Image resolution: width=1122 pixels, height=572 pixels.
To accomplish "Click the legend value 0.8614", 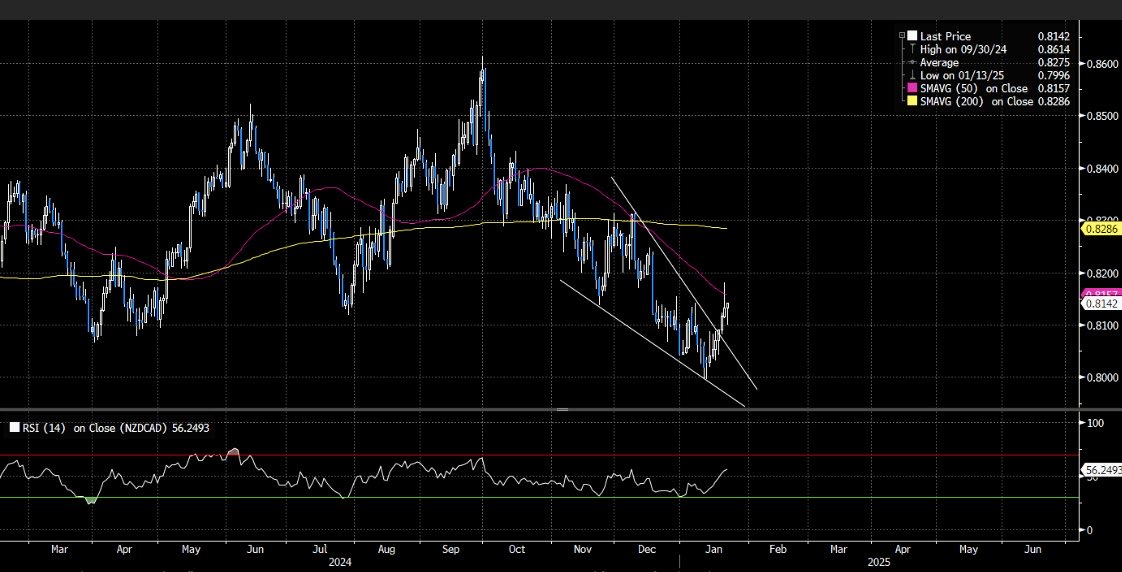I will pyautogui.click(x=1055, y=49).
